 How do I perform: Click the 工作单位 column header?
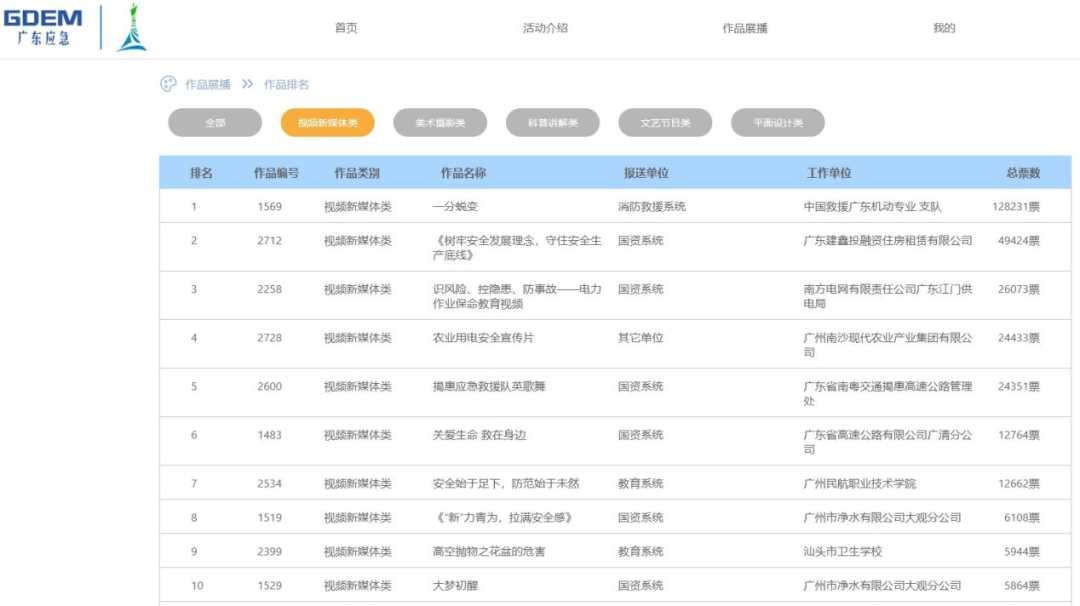pyautogui.click(x=829, y=173)
